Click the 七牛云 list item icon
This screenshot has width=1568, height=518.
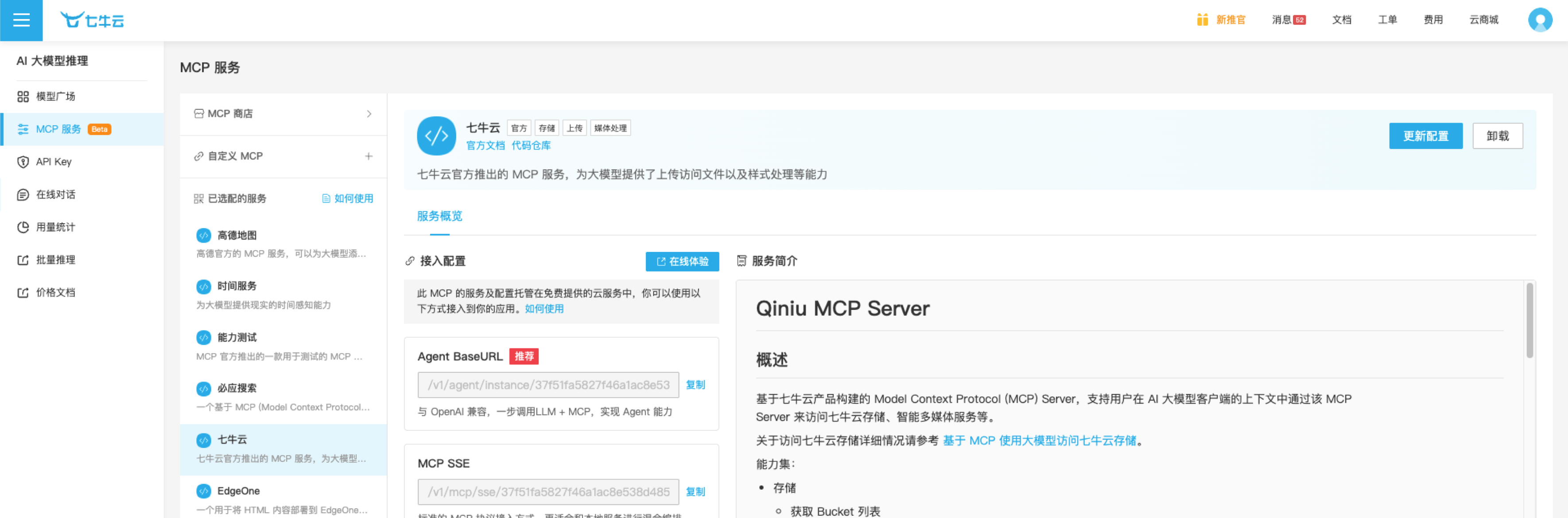coord(204,440)
